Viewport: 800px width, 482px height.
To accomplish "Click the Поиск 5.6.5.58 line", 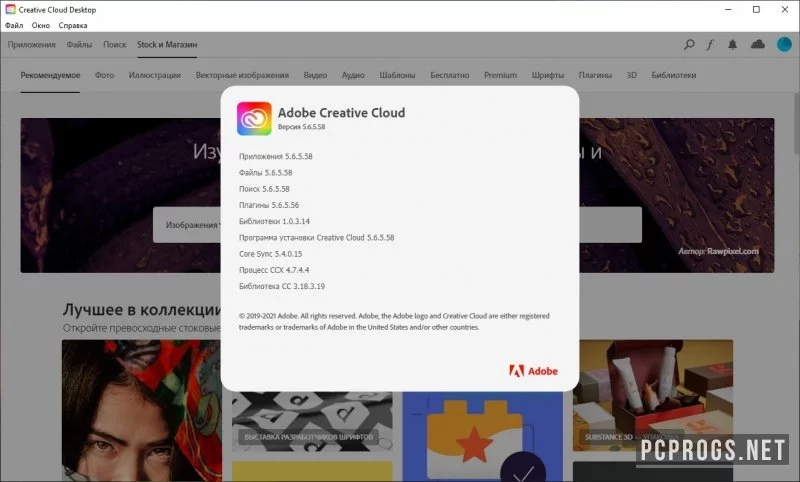I will click(x=264, y=189).
